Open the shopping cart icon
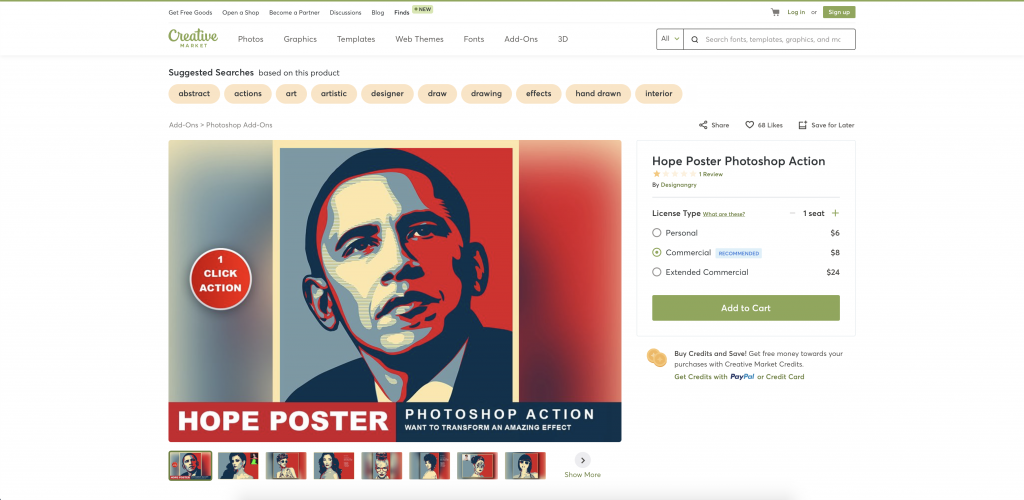Image resolution: width=1024 pixels, height=500 pixels. [x=775, y=12]
